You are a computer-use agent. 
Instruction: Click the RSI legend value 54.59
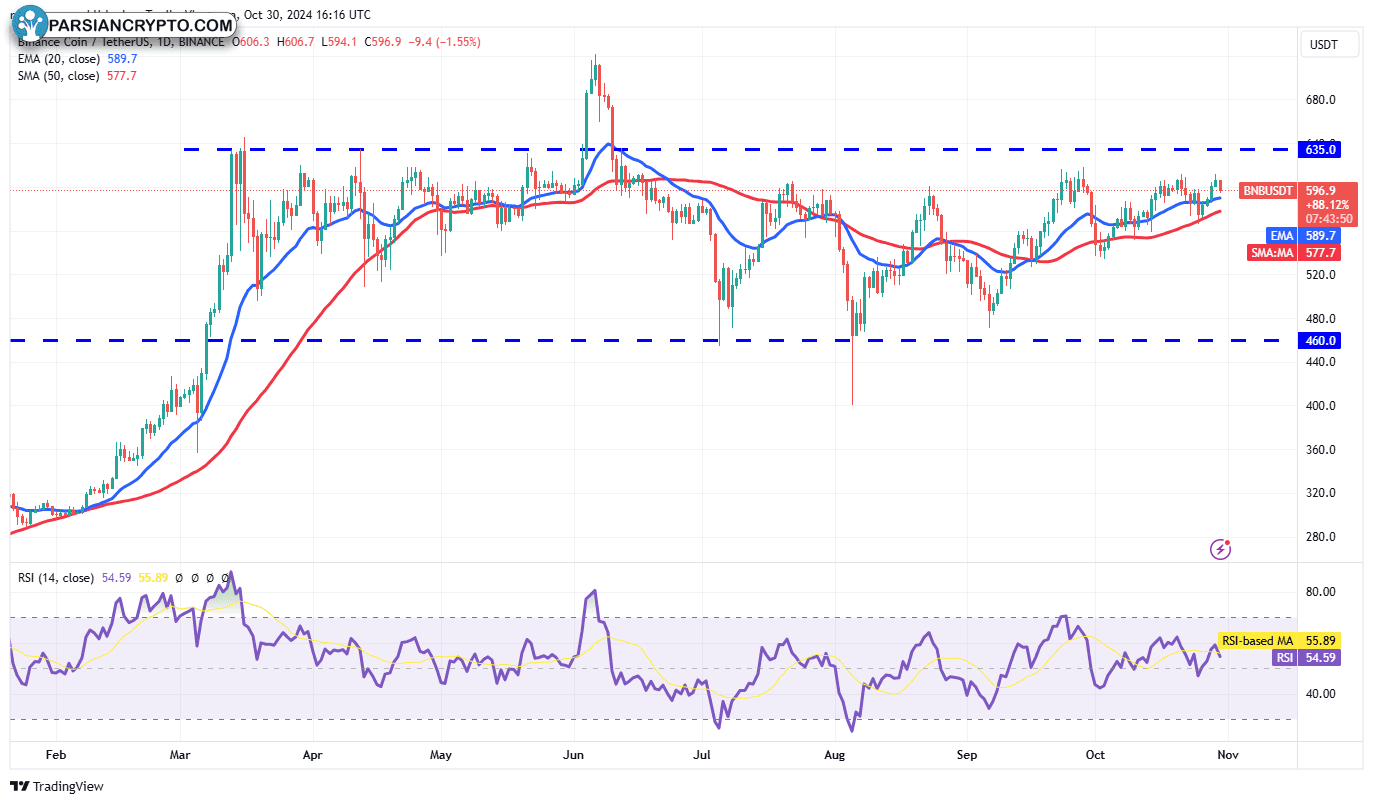[x=118, y=578]
